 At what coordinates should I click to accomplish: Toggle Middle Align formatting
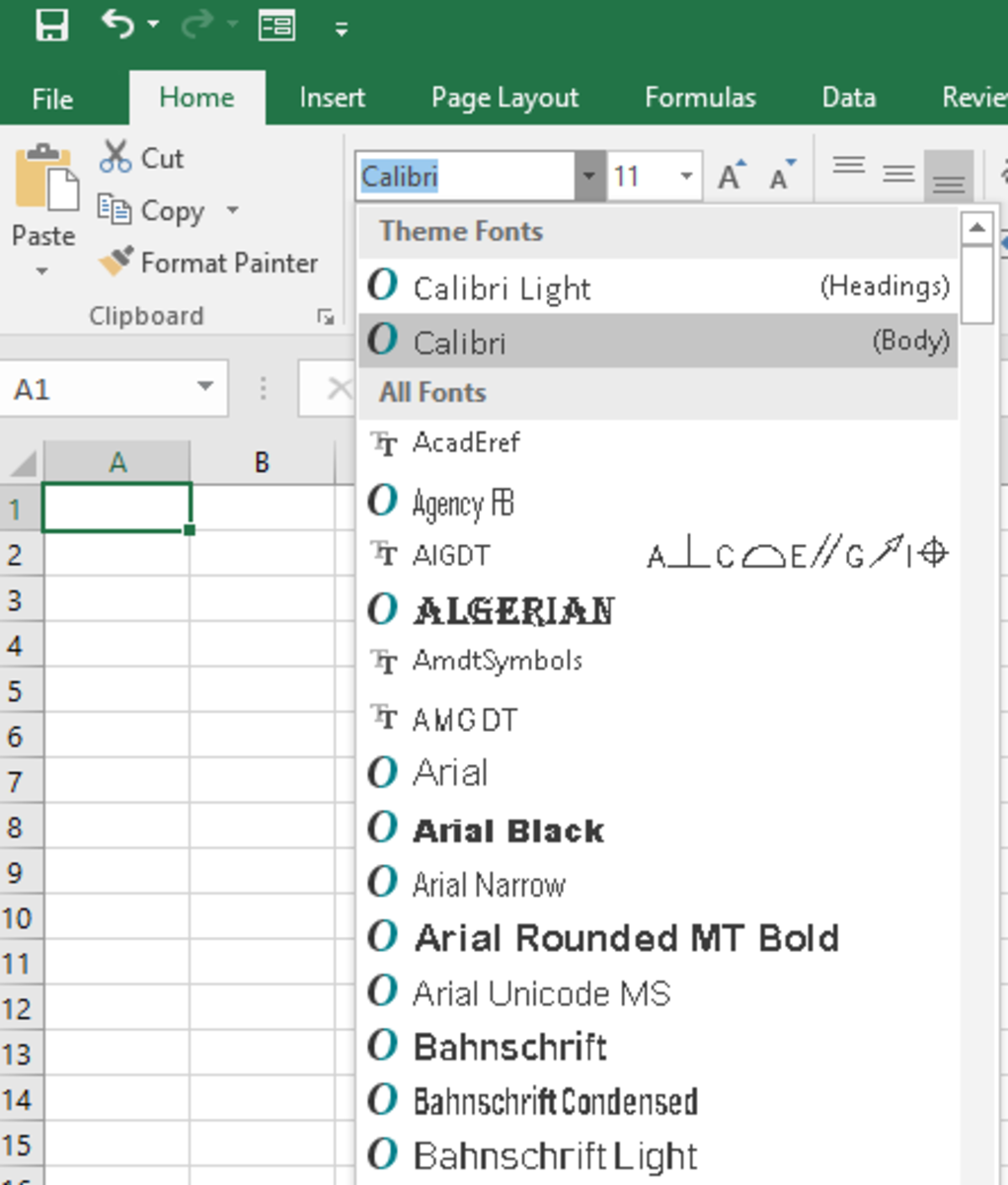[x=898, y=173]
